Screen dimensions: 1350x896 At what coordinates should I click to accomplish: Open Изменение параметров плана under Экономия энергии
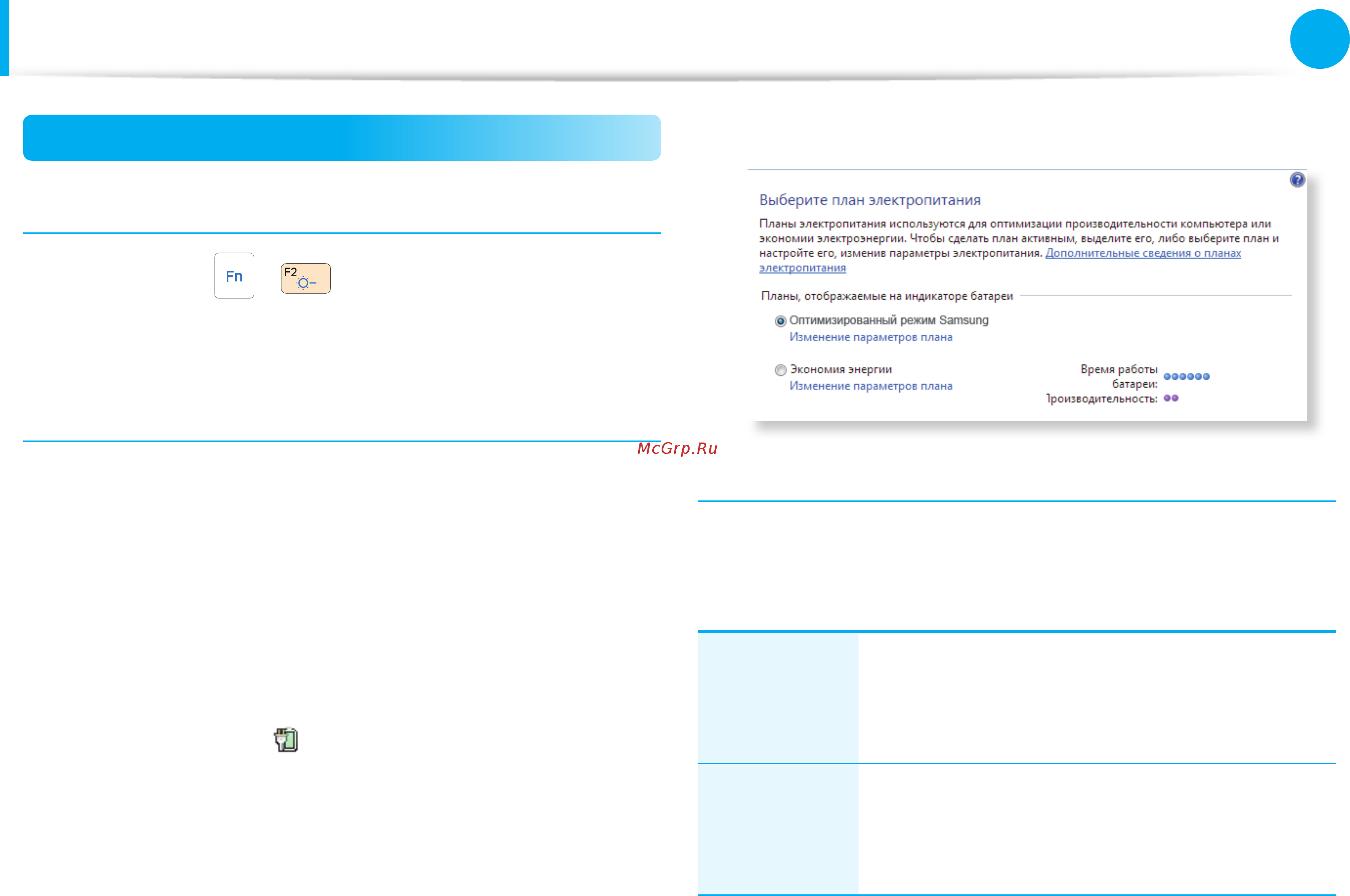point(871,386)
